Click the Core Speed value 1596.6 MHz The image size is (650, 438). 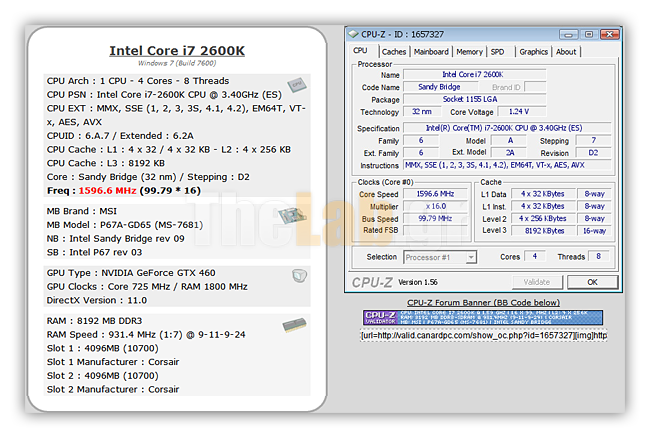point(435,194)
